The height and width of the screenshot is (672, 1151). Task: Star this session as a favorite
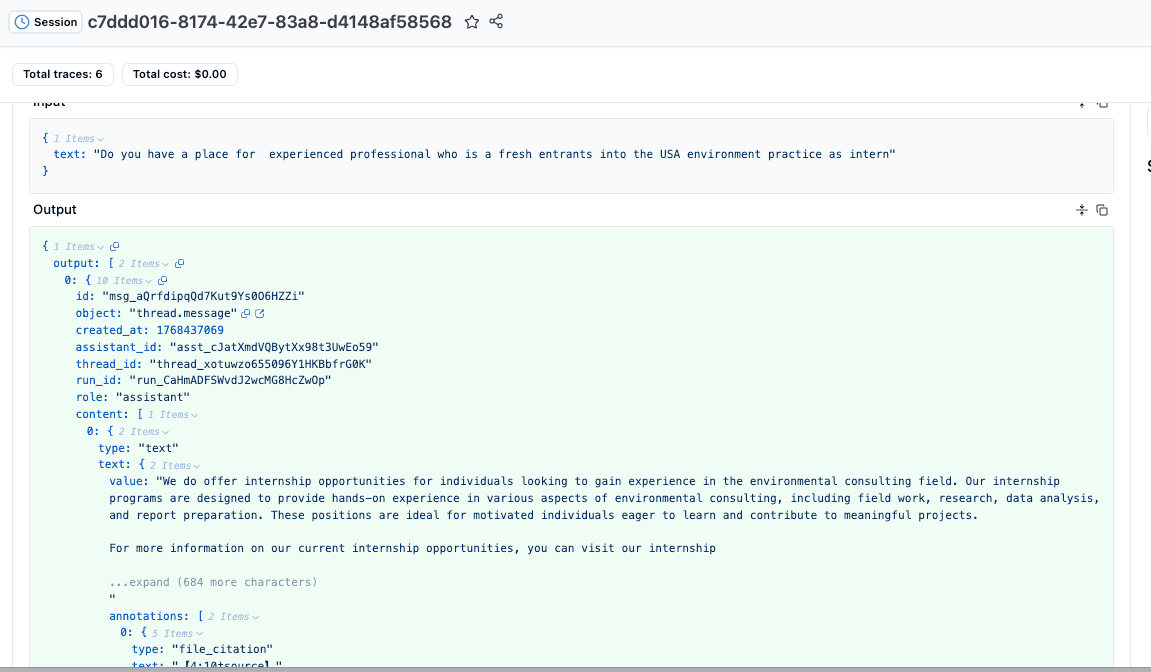pyautogui.click(x=472, y=22)
